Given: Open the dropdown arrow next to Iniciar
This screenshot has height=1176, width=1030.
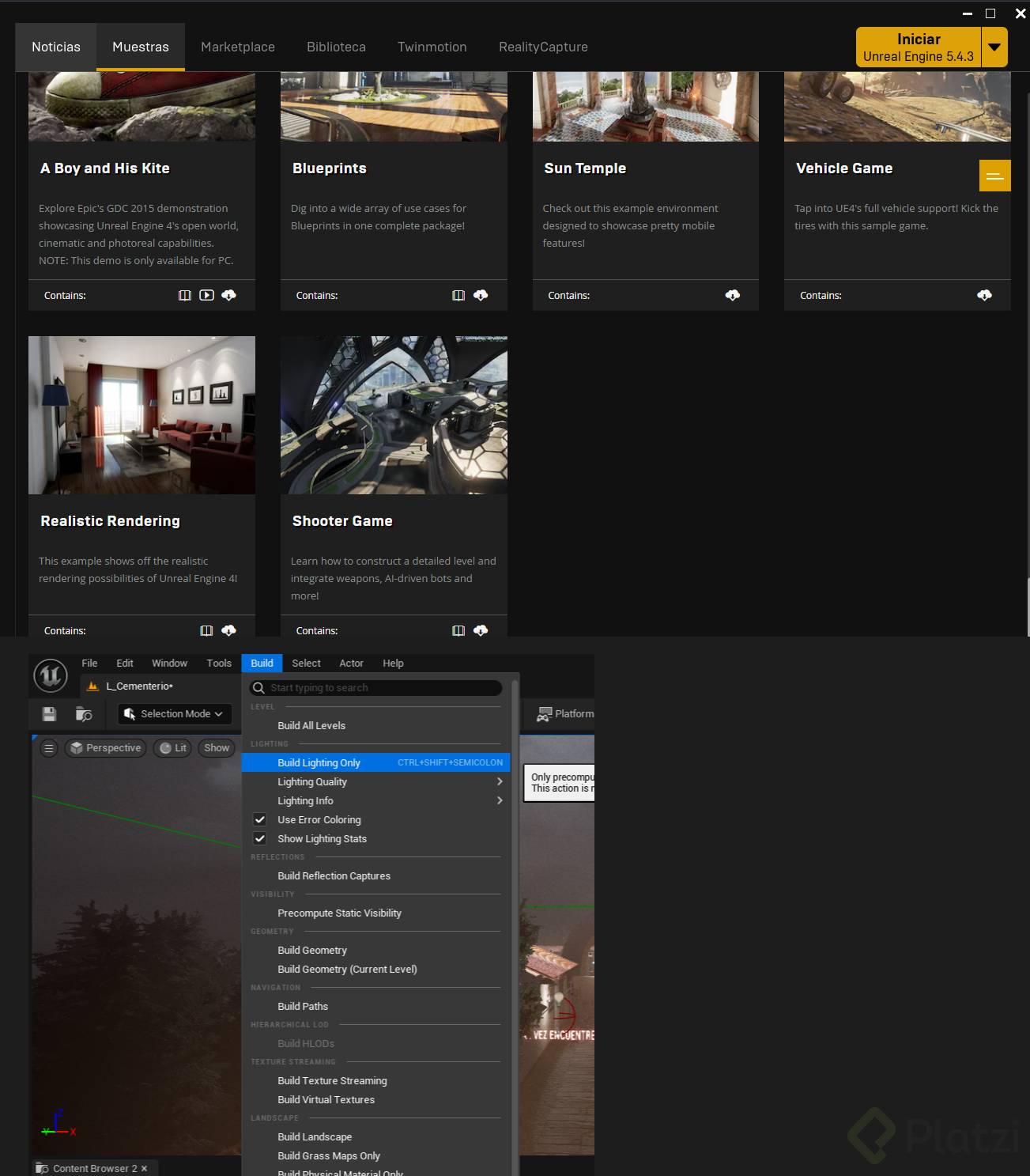Looking at the screenshot, I should coord(994,47).
